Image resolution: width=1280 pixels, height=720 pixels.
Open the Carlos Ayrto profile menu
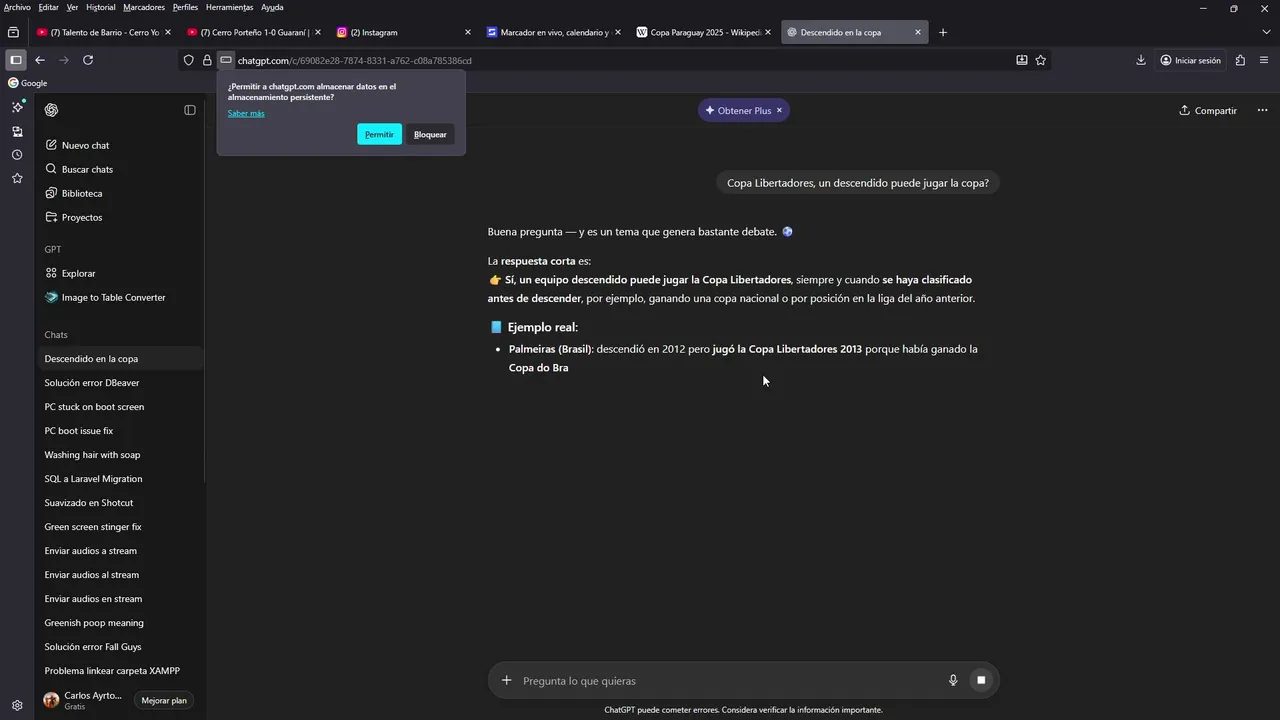[x=82, y=700]
